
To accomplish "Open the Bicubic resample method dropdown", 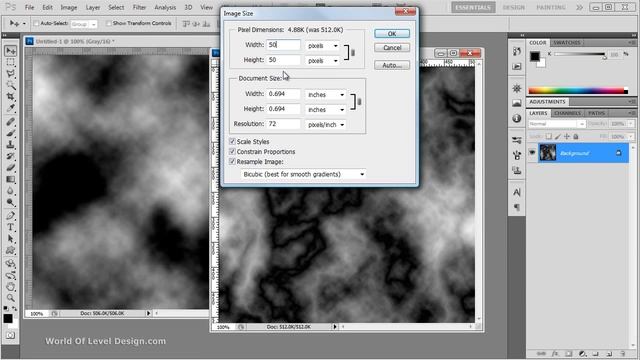I will [303, 174].
